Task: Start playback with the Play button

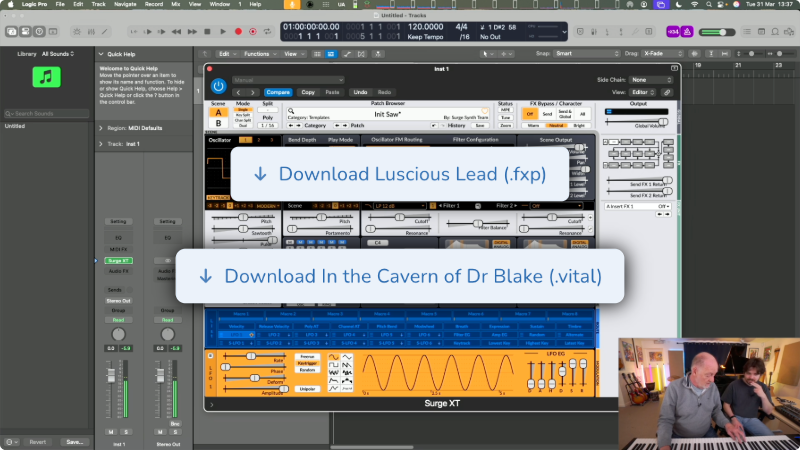Action: click(222, 32)
